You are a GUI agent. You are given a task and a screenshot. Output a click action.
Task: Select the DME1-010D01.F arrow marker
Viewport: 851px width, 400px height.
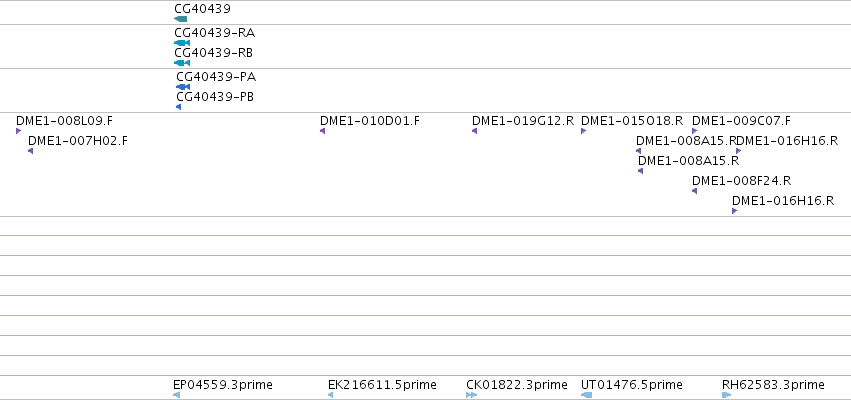(322, 131)
